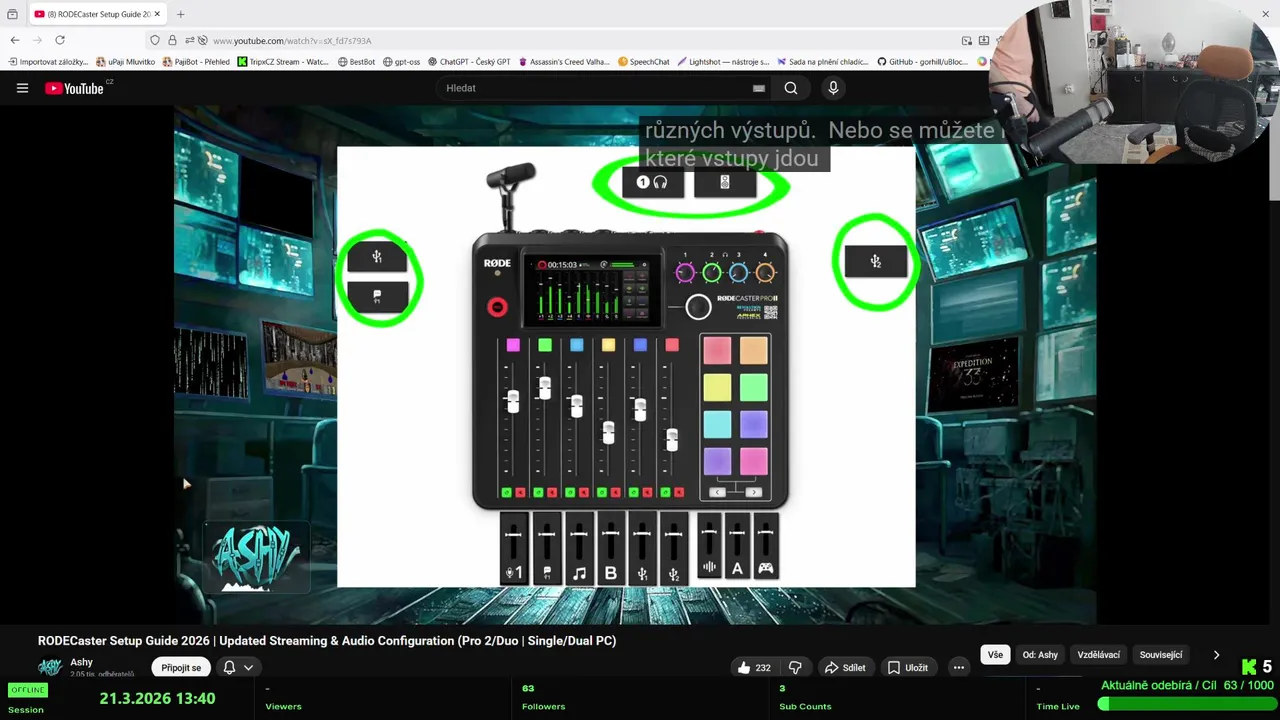Open the browser tab list icon
1280x720 pixels.
(x=12, y=14)
